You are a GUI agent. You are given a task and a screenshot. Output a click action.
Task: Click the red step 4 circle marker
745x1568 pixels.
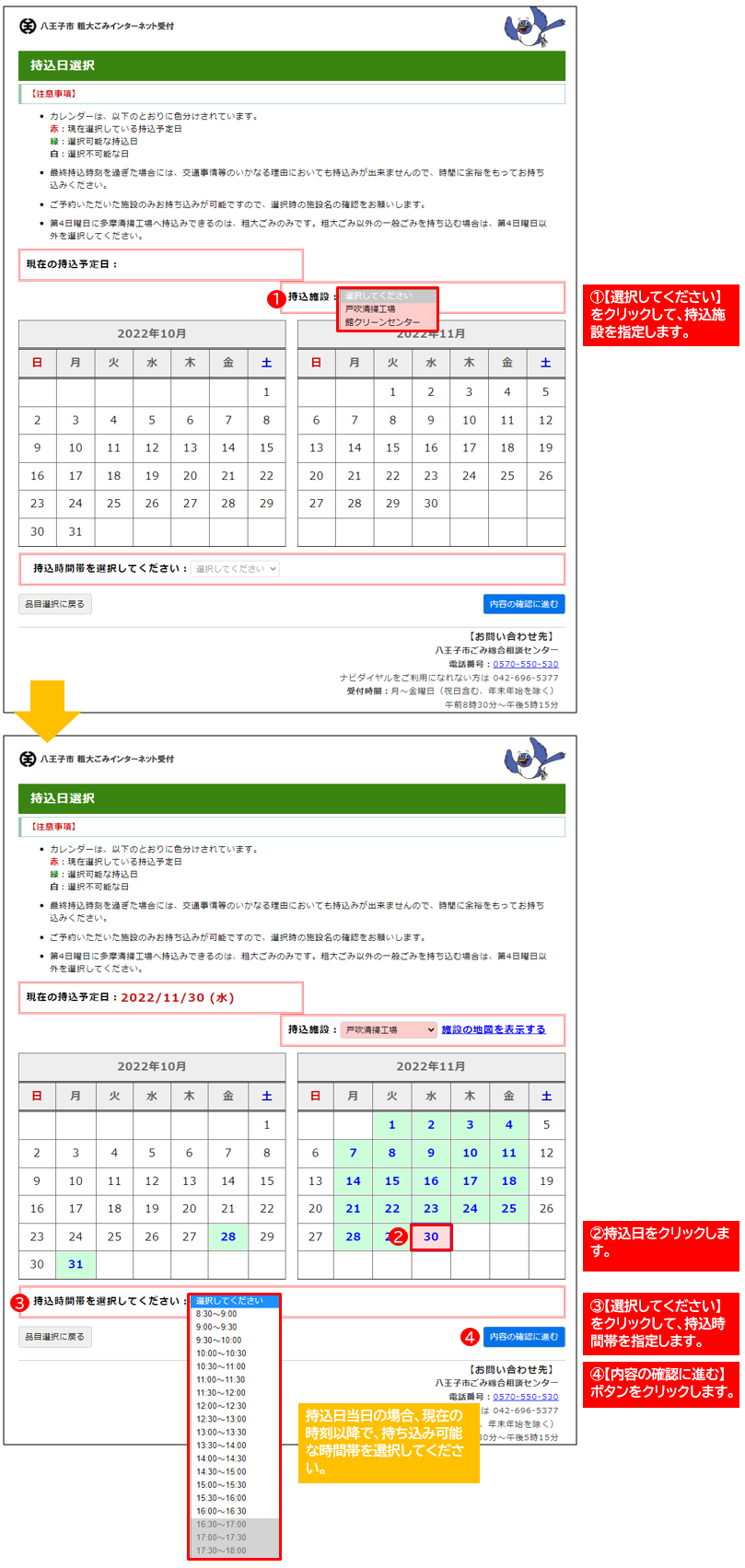coord(470,1337)
